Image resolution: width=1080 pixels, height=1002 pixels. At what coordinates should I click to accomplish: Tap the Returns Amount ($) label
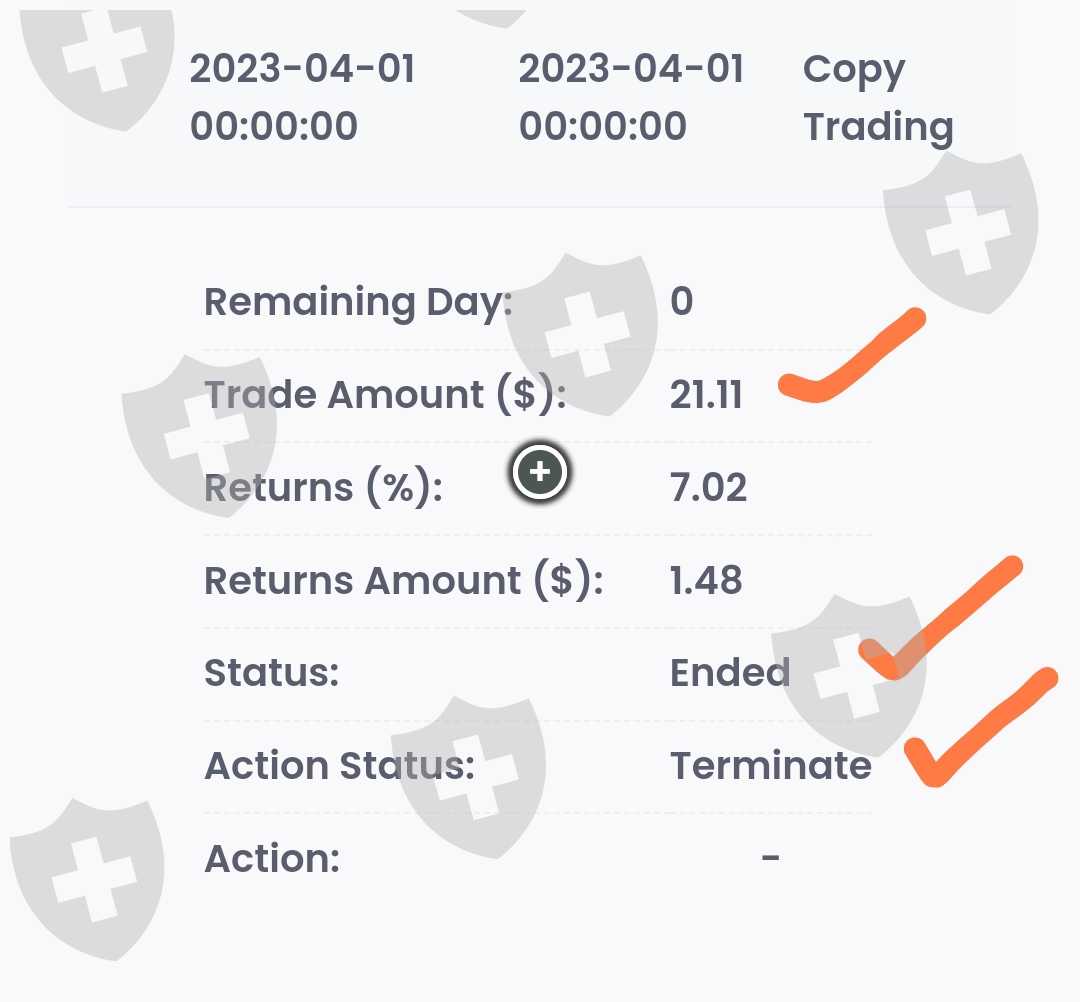pyautogui.click(x=403, y=581)
